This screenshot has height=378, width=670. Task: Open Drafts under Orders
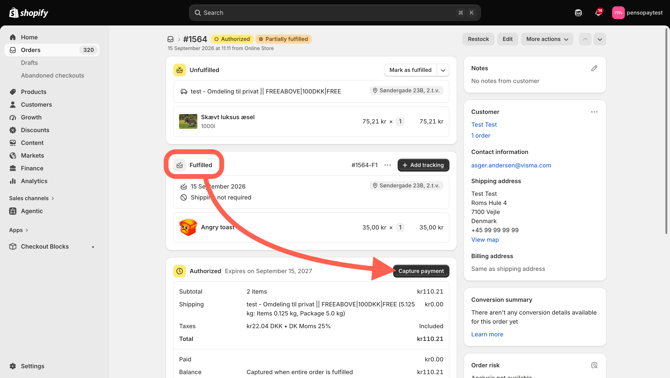click(29, 62)
